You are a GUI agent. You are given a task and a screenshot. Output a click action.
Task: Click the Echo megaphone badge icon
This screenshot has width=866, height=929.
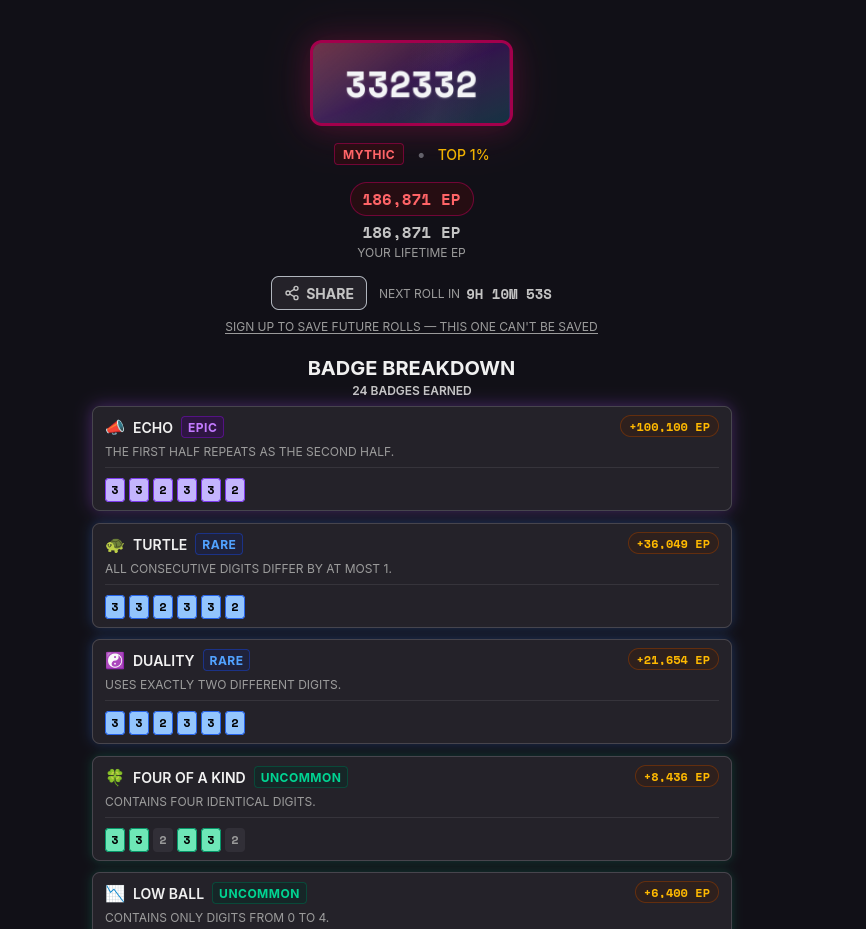point(115,427)
